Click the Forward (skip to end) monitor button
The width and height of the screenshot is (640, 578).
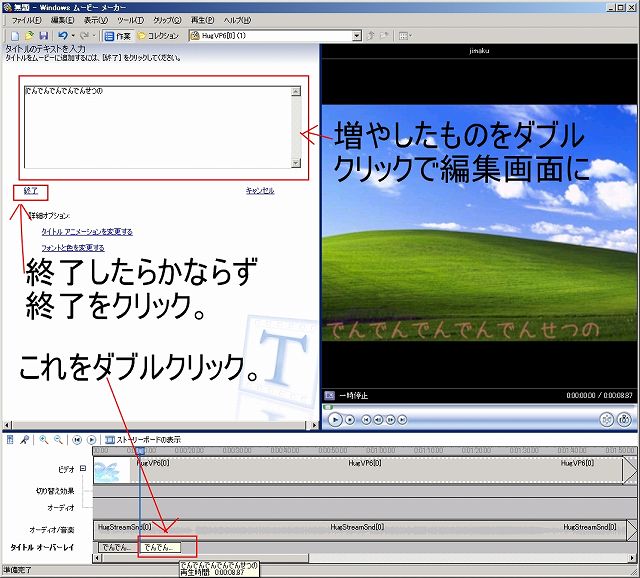tap(402, 420)
